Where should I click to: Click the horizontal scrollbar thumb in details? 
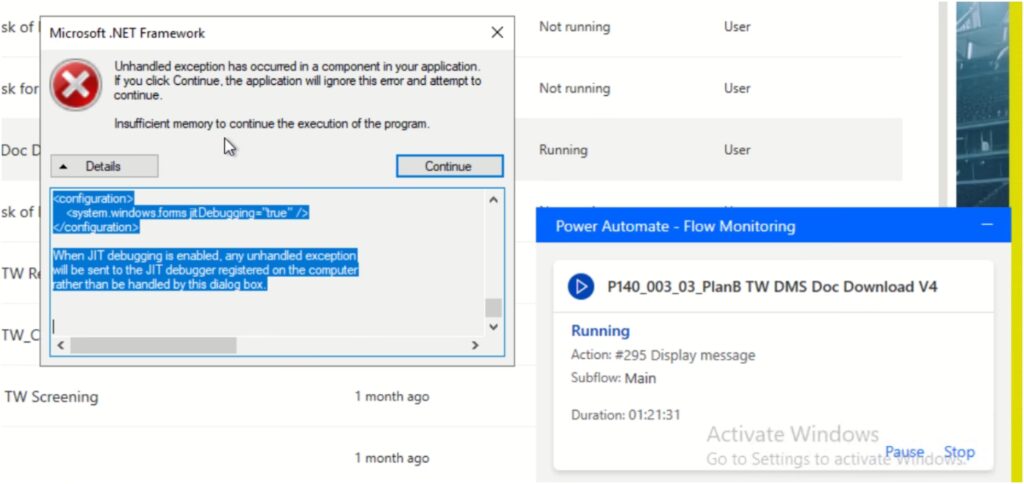click(x=153, y=345)
